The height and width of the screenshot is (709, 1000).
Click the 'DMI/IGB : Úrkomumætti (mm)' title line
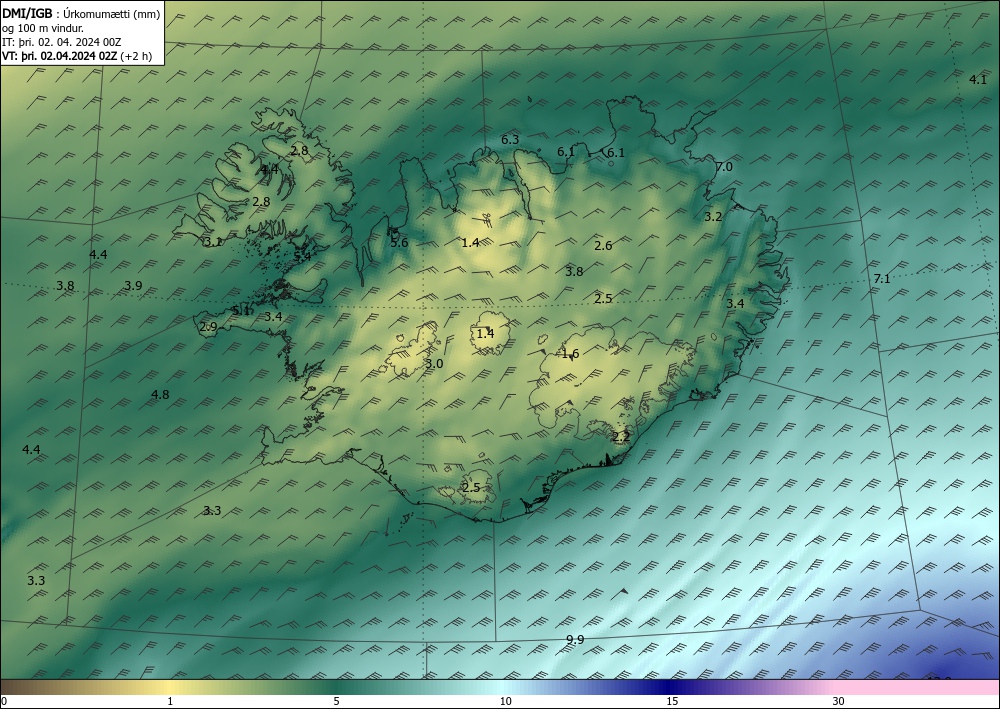click(x=81, y=14)
